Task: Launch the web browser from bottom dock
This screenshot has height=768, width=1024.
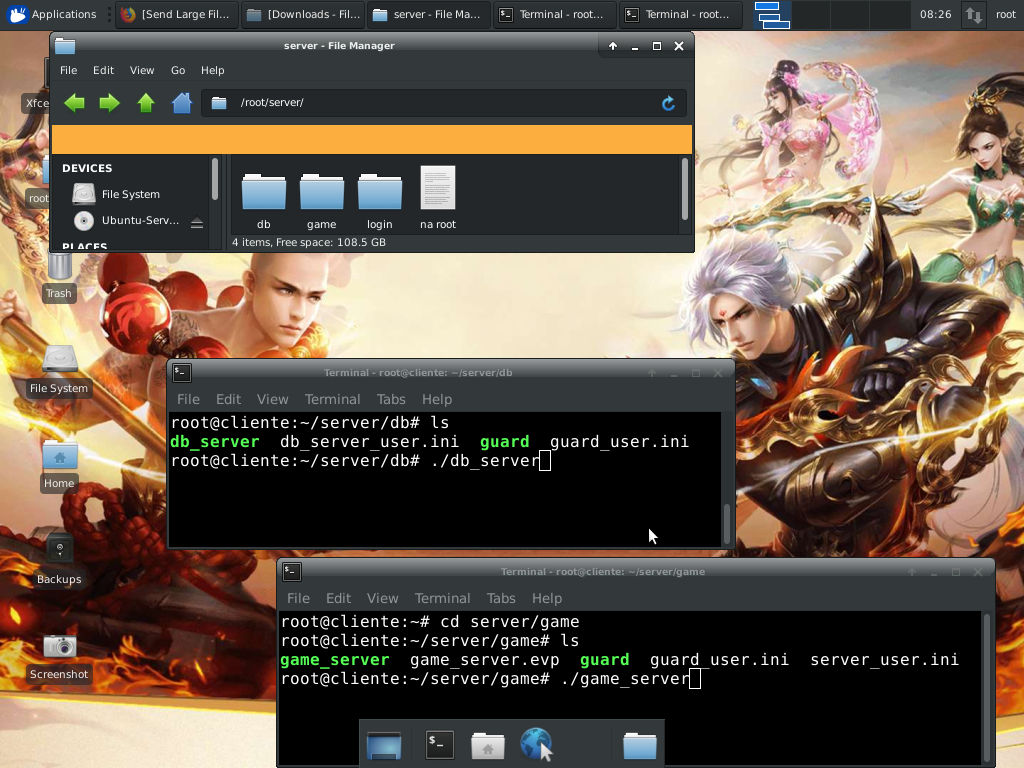Action: tap(536, 745)
